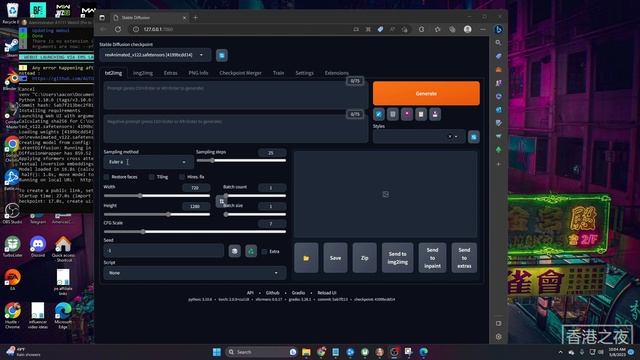Click the trash clear-prompt icon
640x360 pixels.
pyautogui.click(x=393, y=114)
